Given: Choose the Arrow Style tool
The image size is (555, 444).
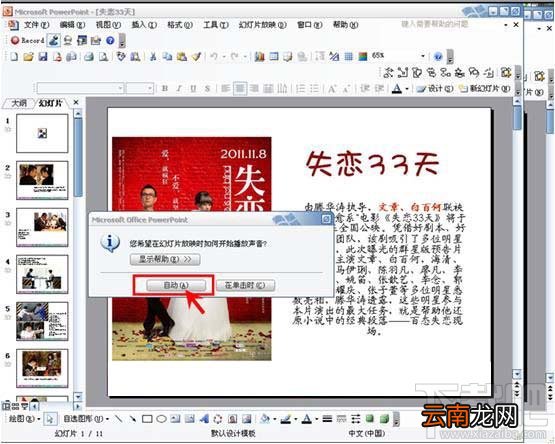Looking at the screenshot, I should (x=356, y=419).
